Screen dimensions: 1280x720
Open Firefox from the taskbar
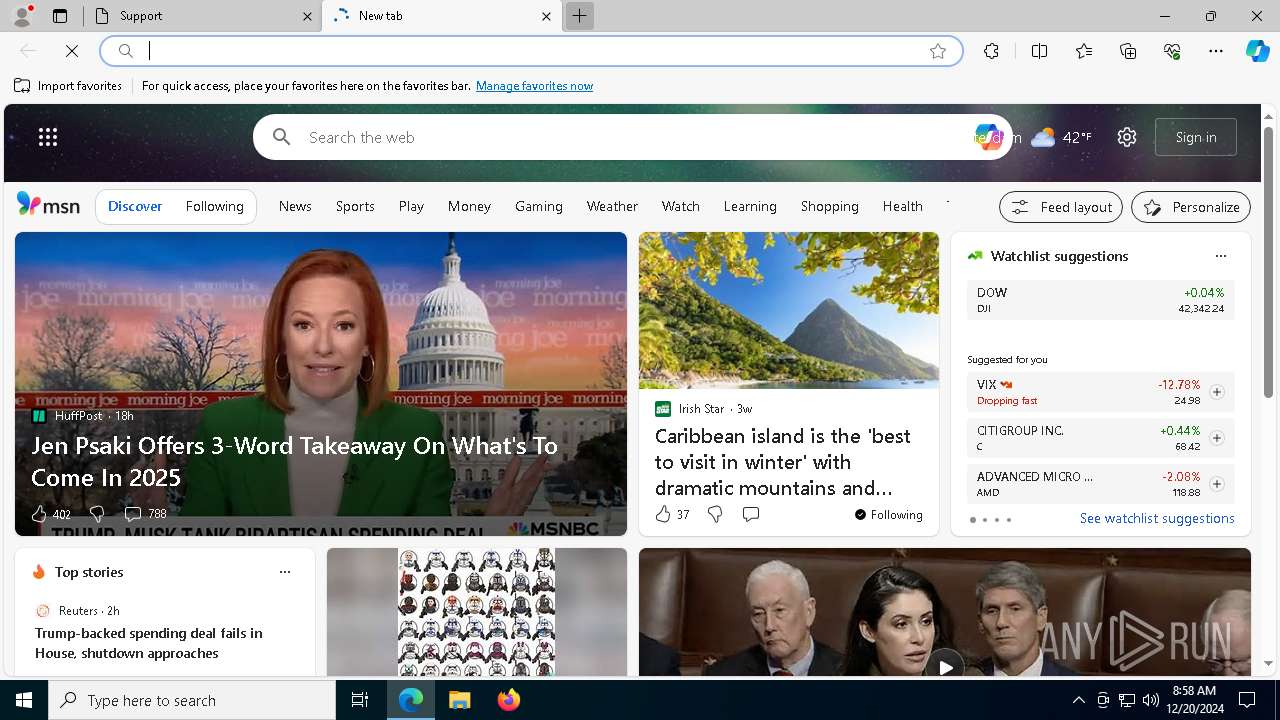click(x=508, y=700)
